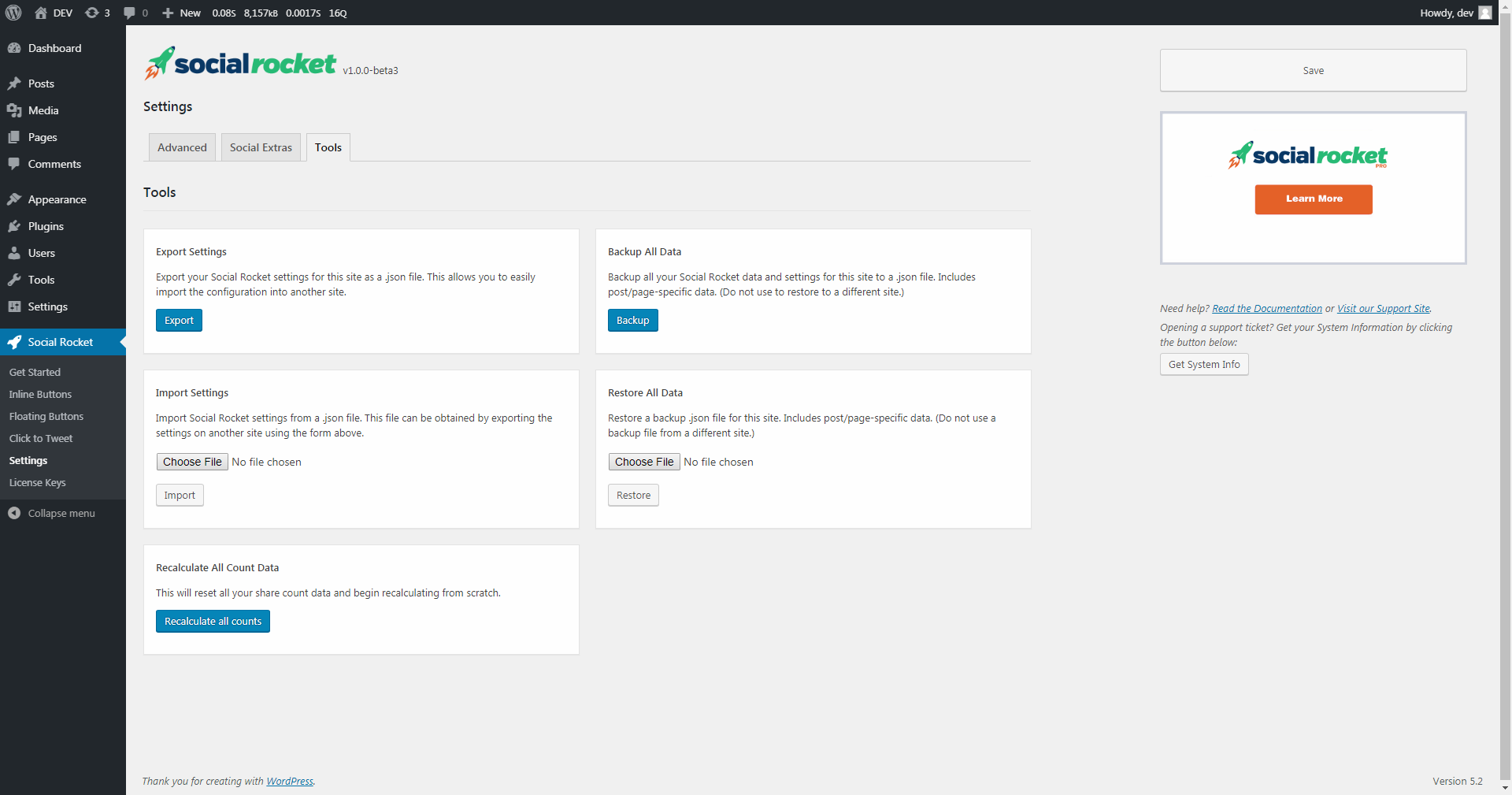Click the Collapse menu arrow icon
Screen dimensions: 1512x795
coord(14,513)
